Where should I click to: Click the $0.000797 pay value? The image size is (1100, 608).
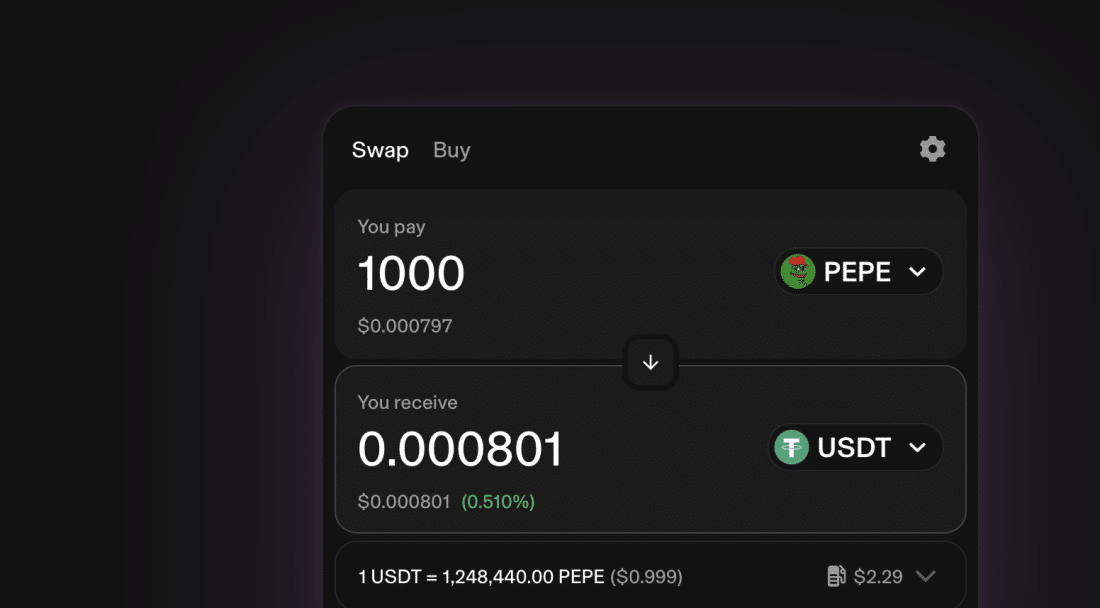[405, 326]
